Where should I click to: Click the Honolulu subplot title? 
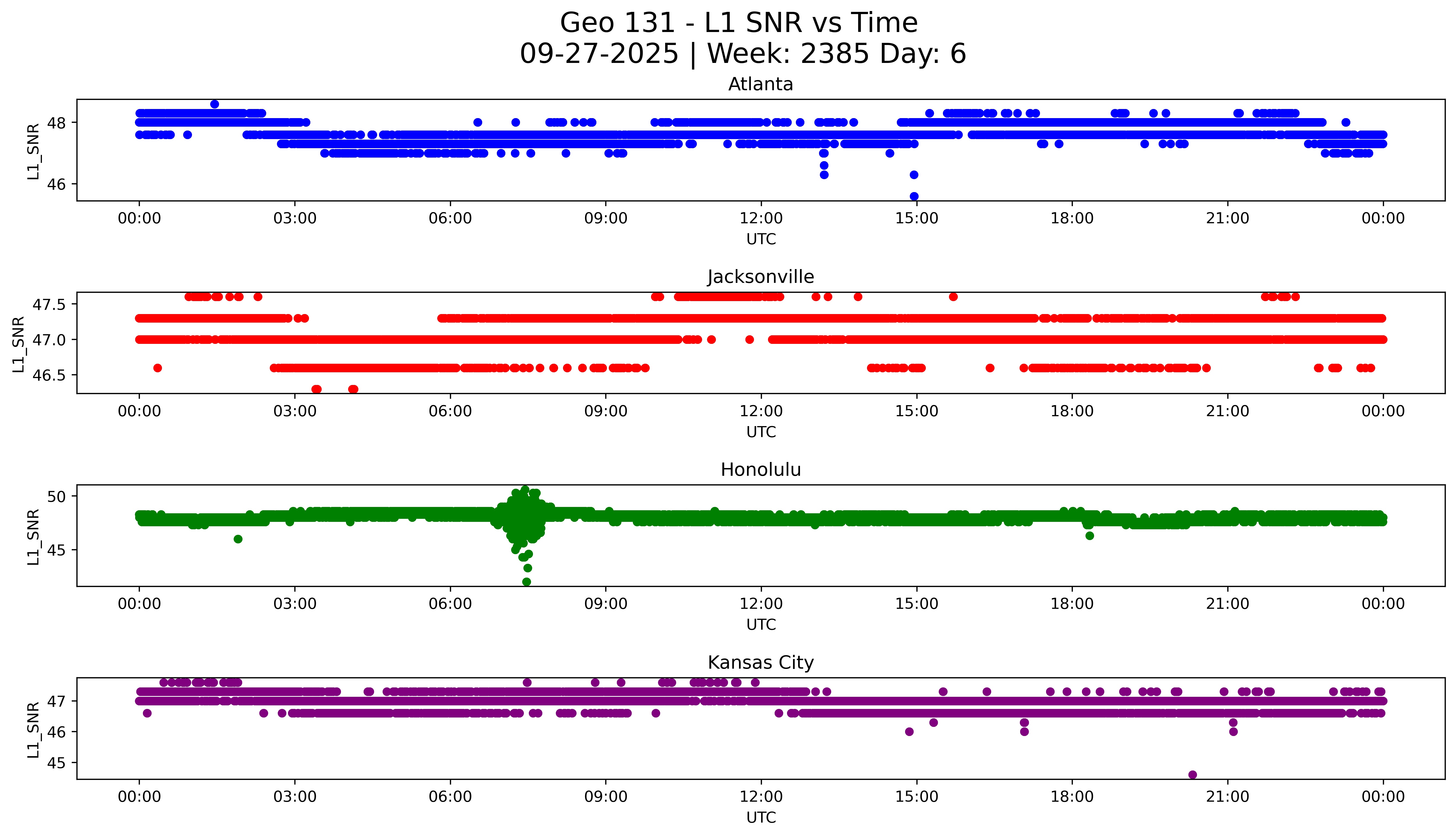[760, 470]
